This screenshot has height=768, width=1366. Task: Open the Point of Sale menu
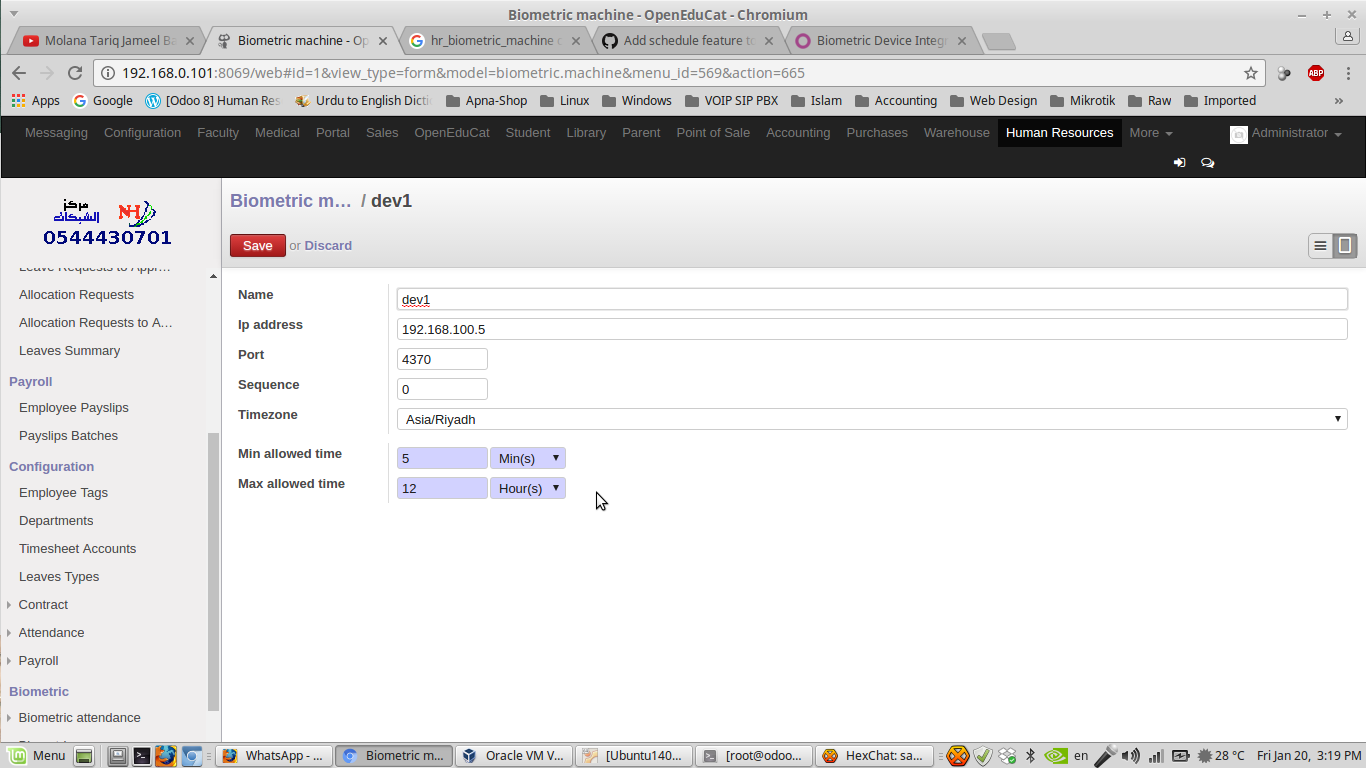(x=713, y=133)
